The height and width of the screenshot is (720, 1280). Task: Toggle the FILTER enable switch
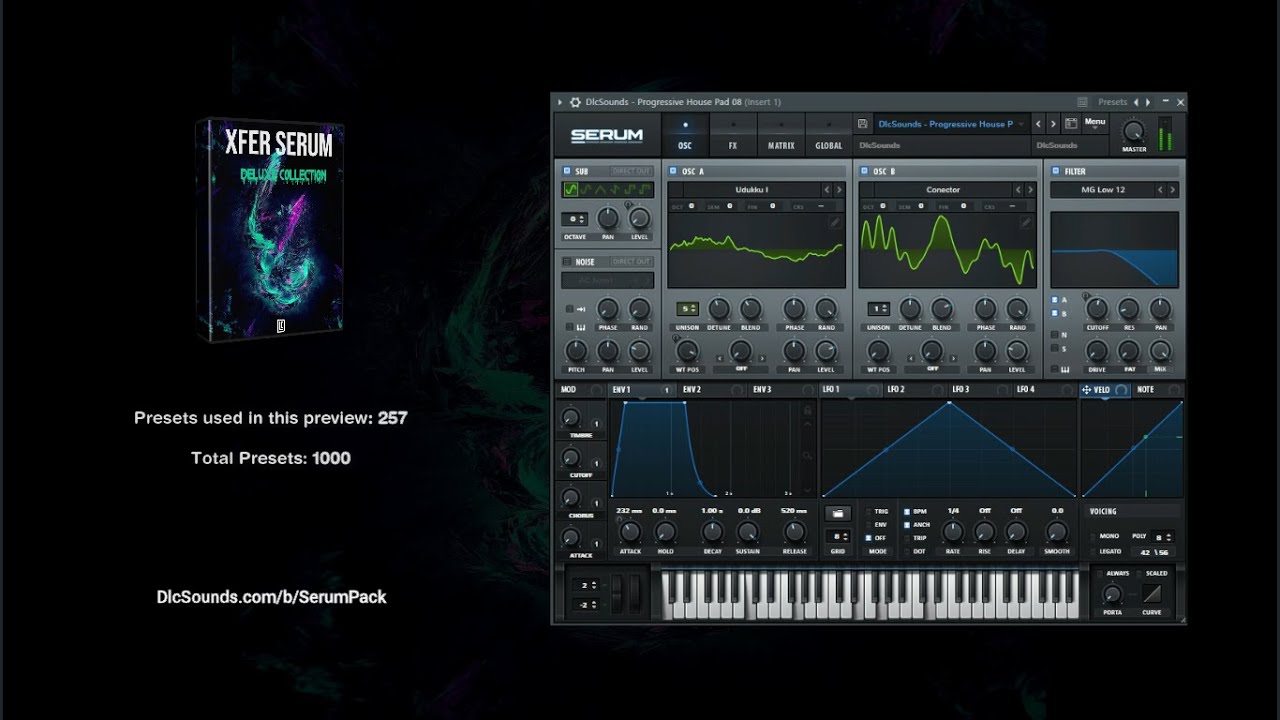click(1055, 171)
